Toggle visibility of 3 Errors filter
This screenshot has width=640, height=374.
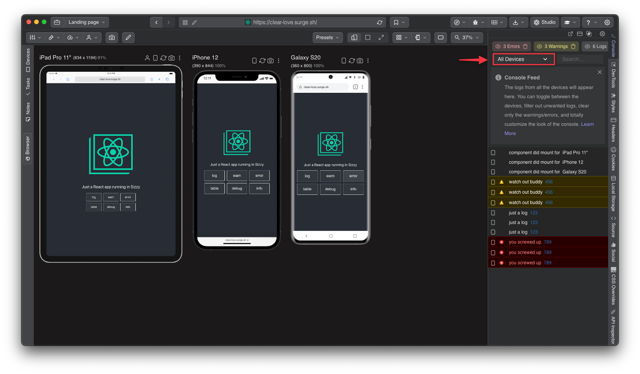(498, 47)
